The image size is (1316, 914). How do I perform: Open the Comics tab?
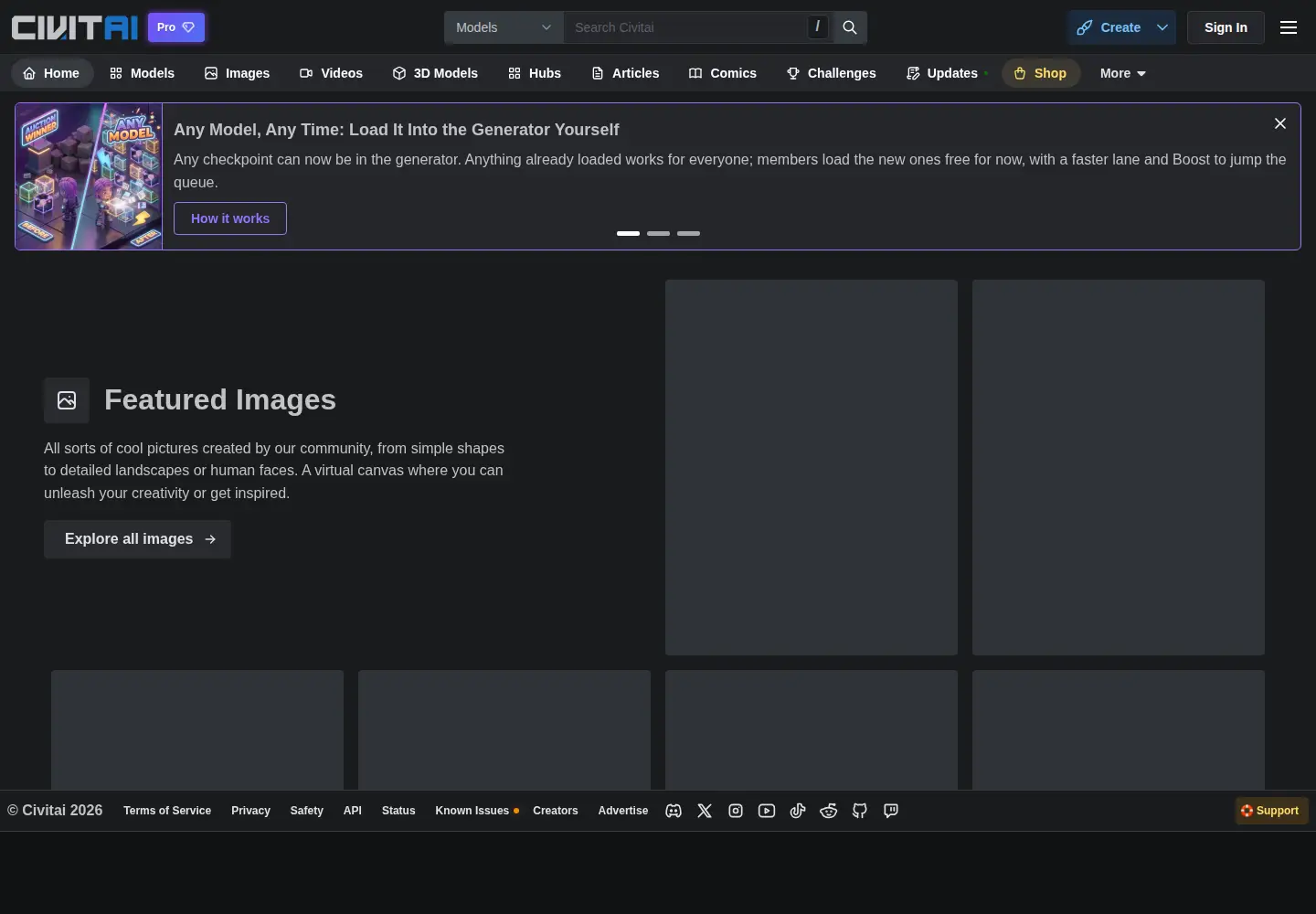pos(723,73)
